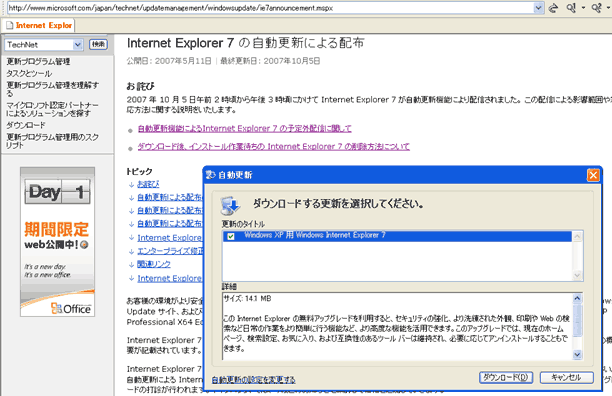Click the サイズ: 14.1 MB text
612x396 pixels.
247,298
